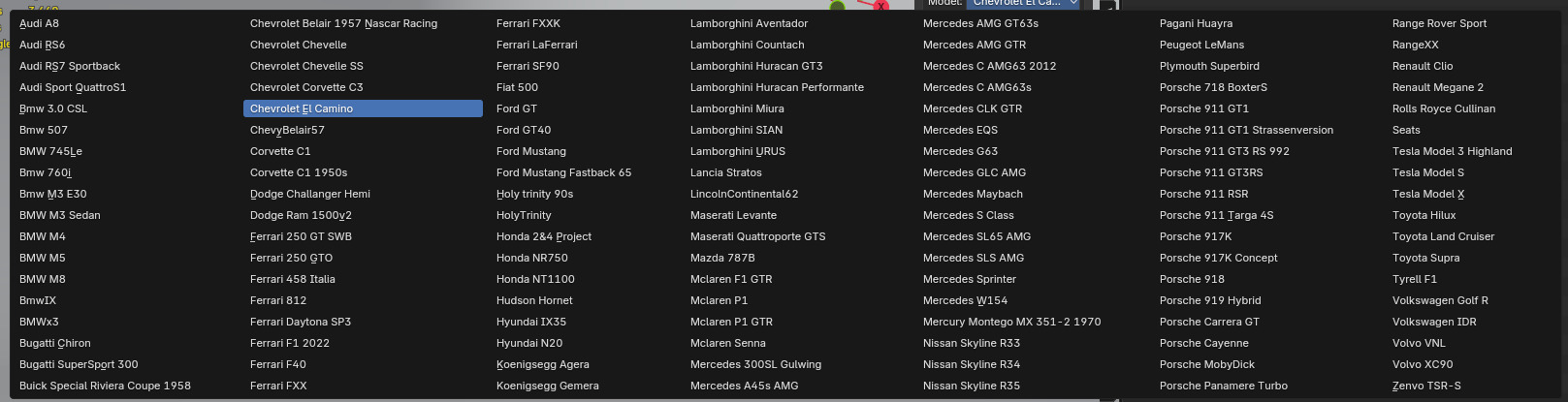Viewport: 1568px width, 402px height.
Task: Select Hyundai IX35
Action: coord(531,322)
